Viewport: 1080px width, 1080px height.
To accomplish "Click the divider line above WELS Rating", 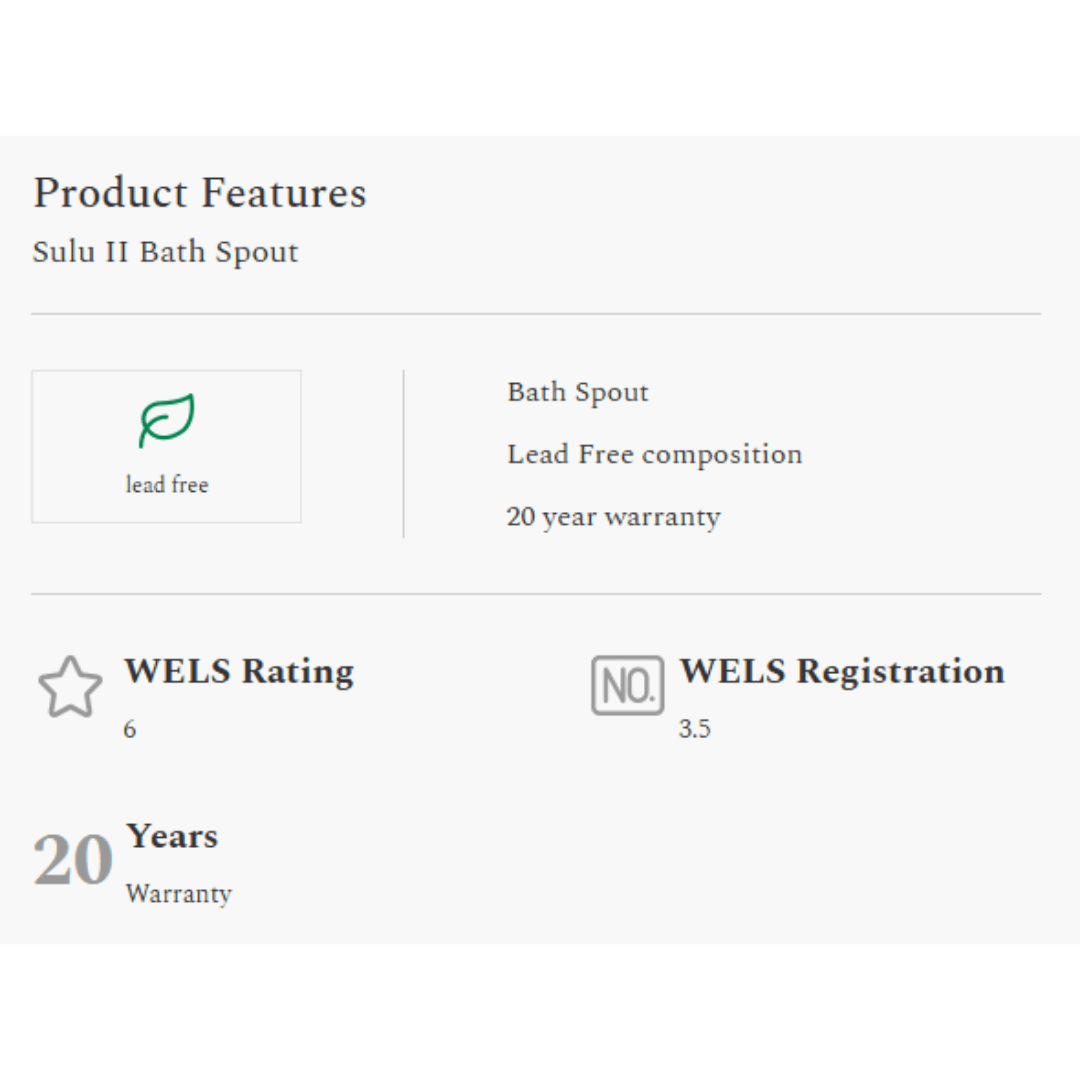I will (536, 594).
